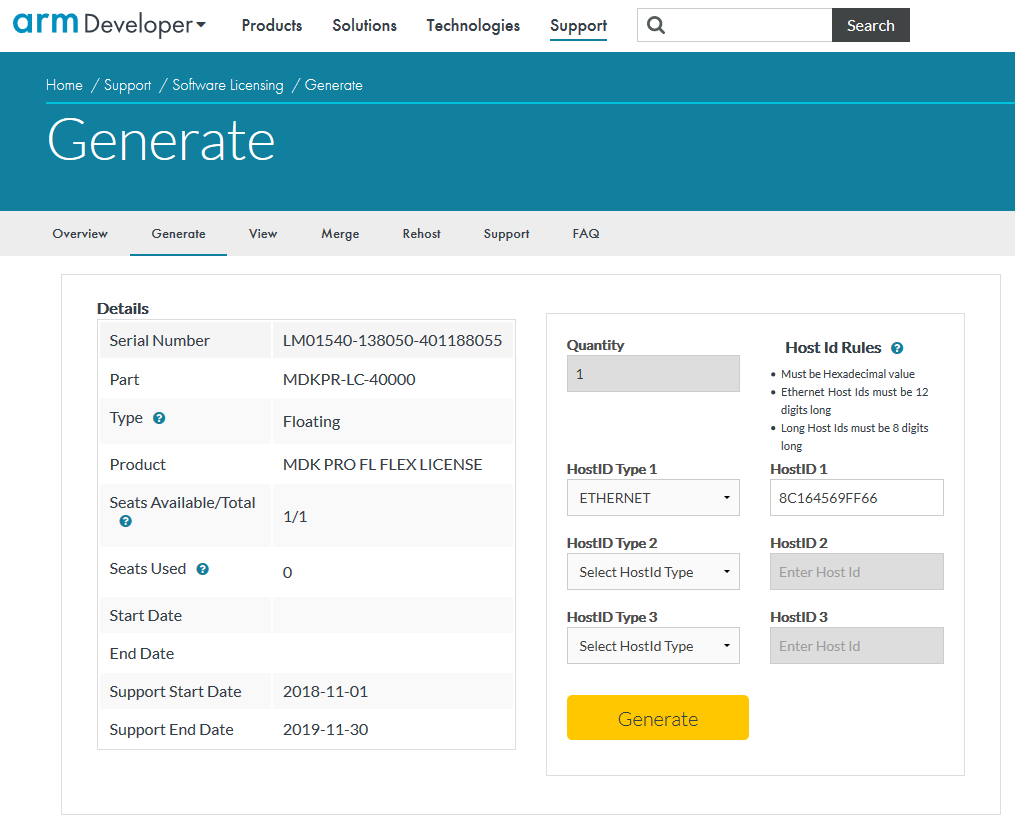
Task: Switch to the Overview tab
Action: [80, 234]
